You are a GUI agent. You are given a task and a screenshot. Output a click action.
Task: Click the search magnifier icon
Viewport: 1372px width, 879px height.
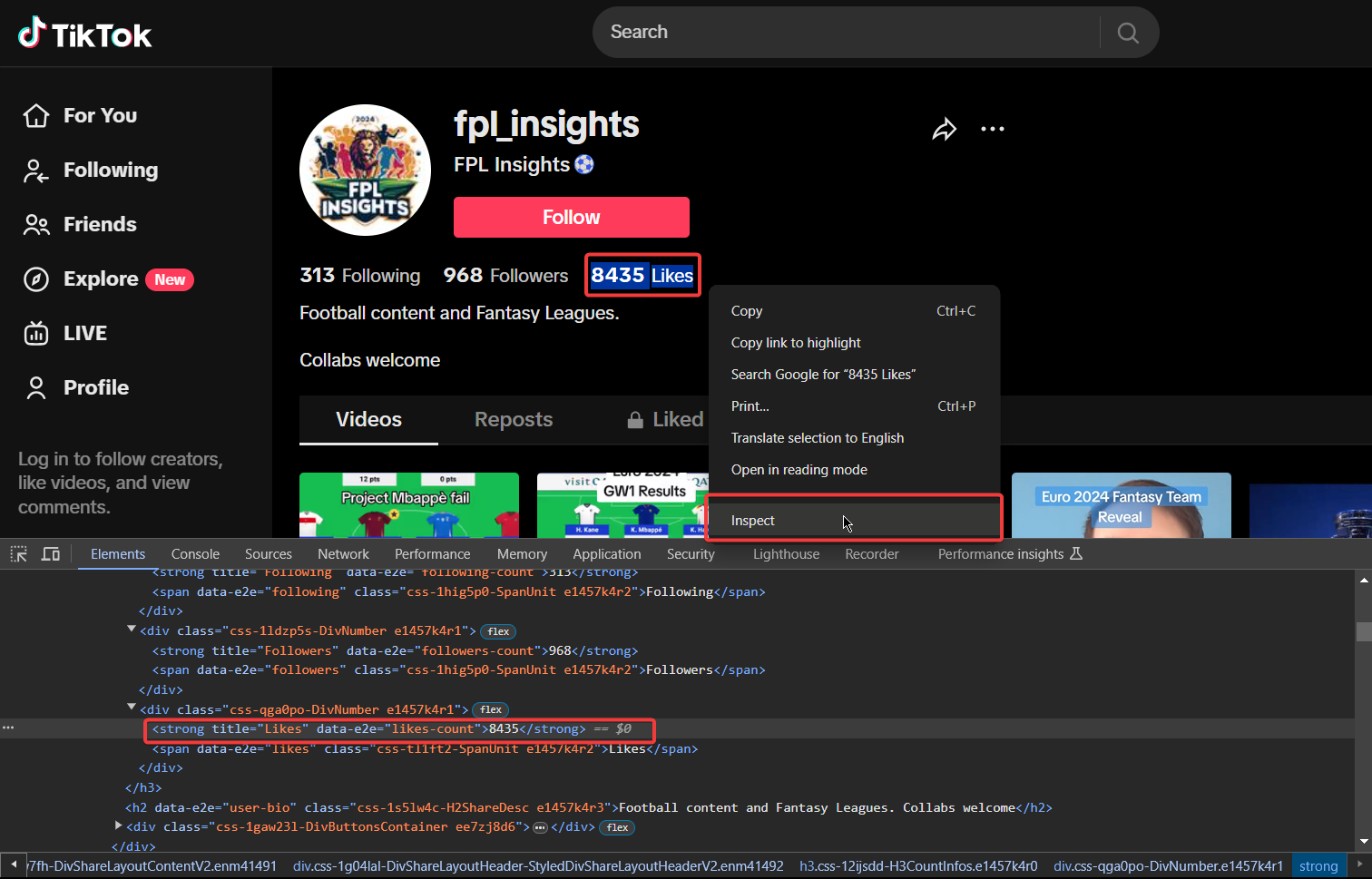pos(1127,32)
